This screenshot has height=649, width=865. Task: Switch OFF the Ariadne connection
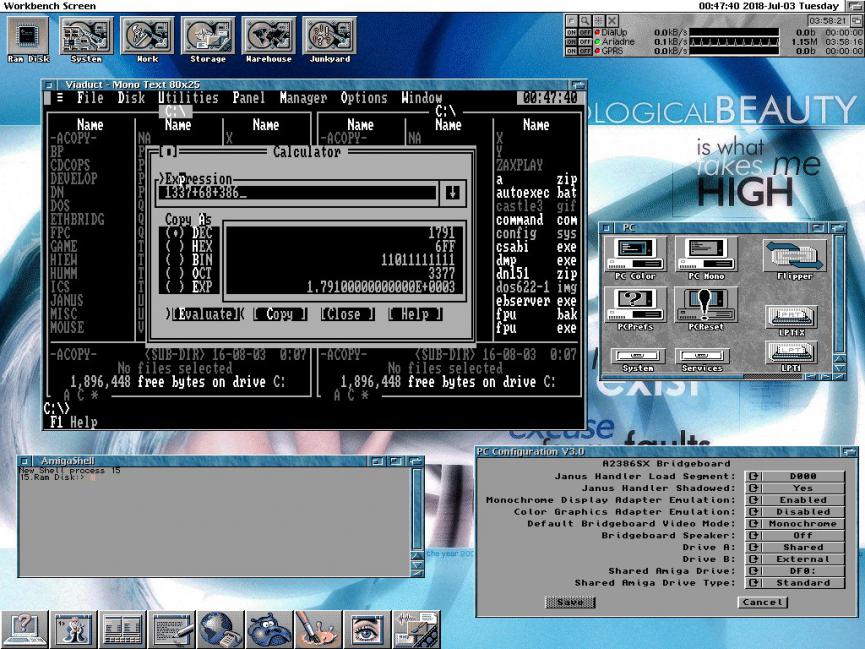click(585, 41)
